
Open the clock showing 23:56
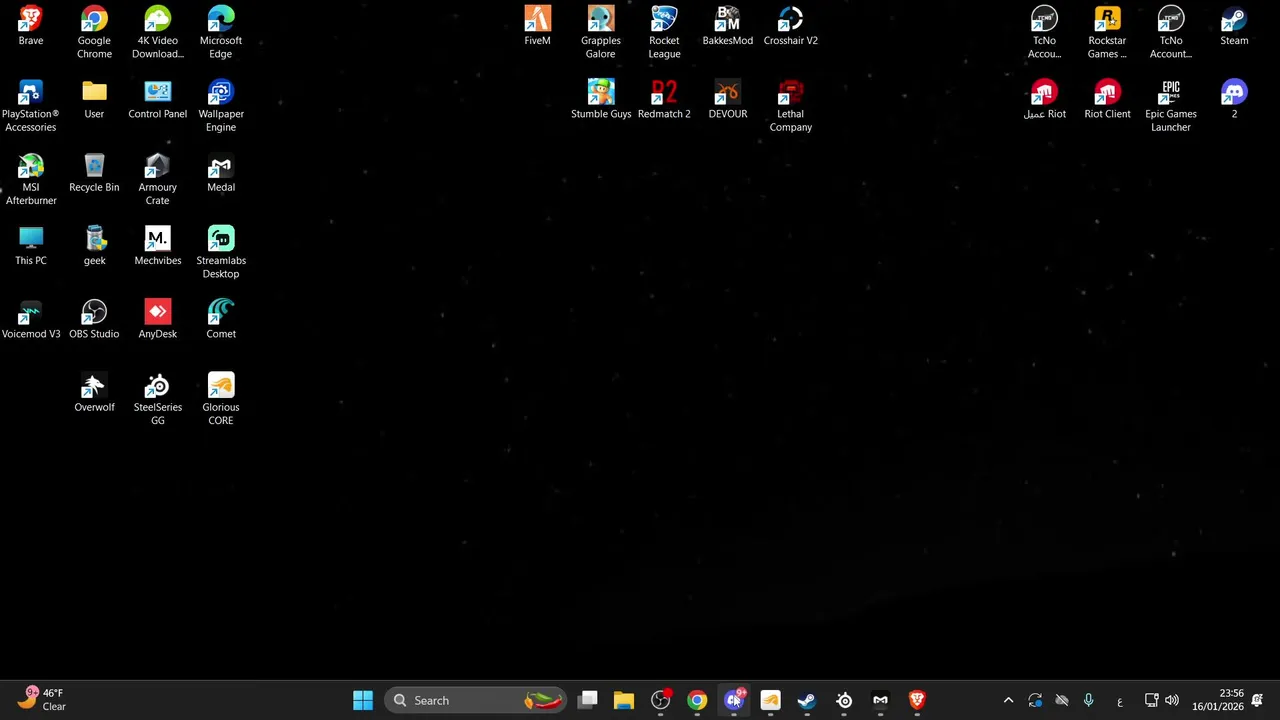(1217, 699)
